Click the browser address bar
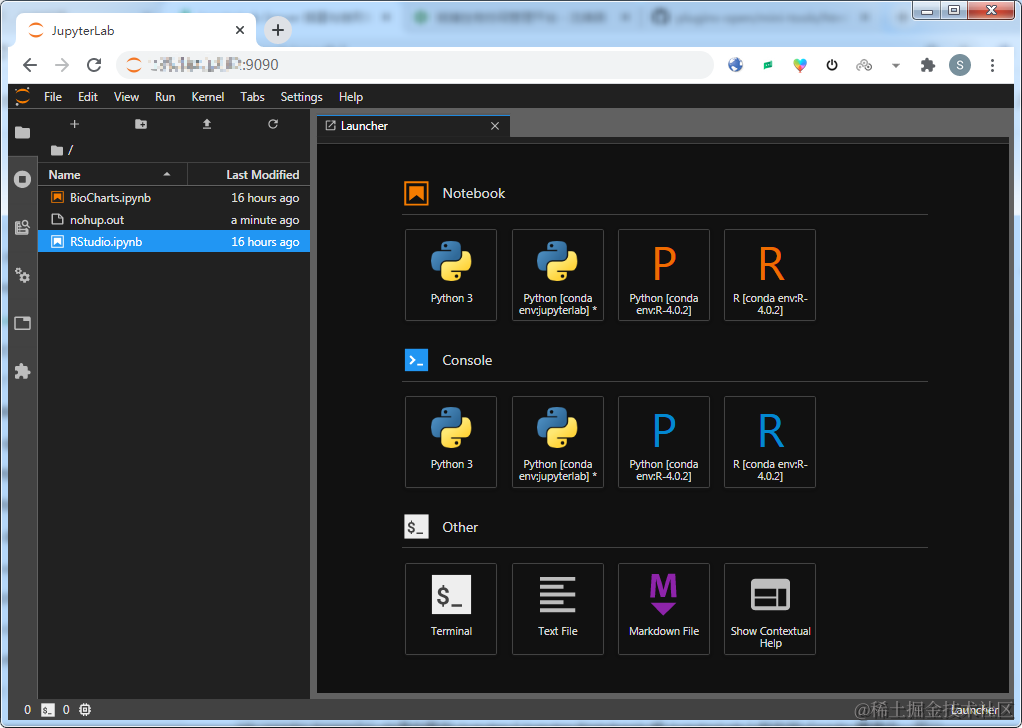1022x728 pixels. [415, 65]
